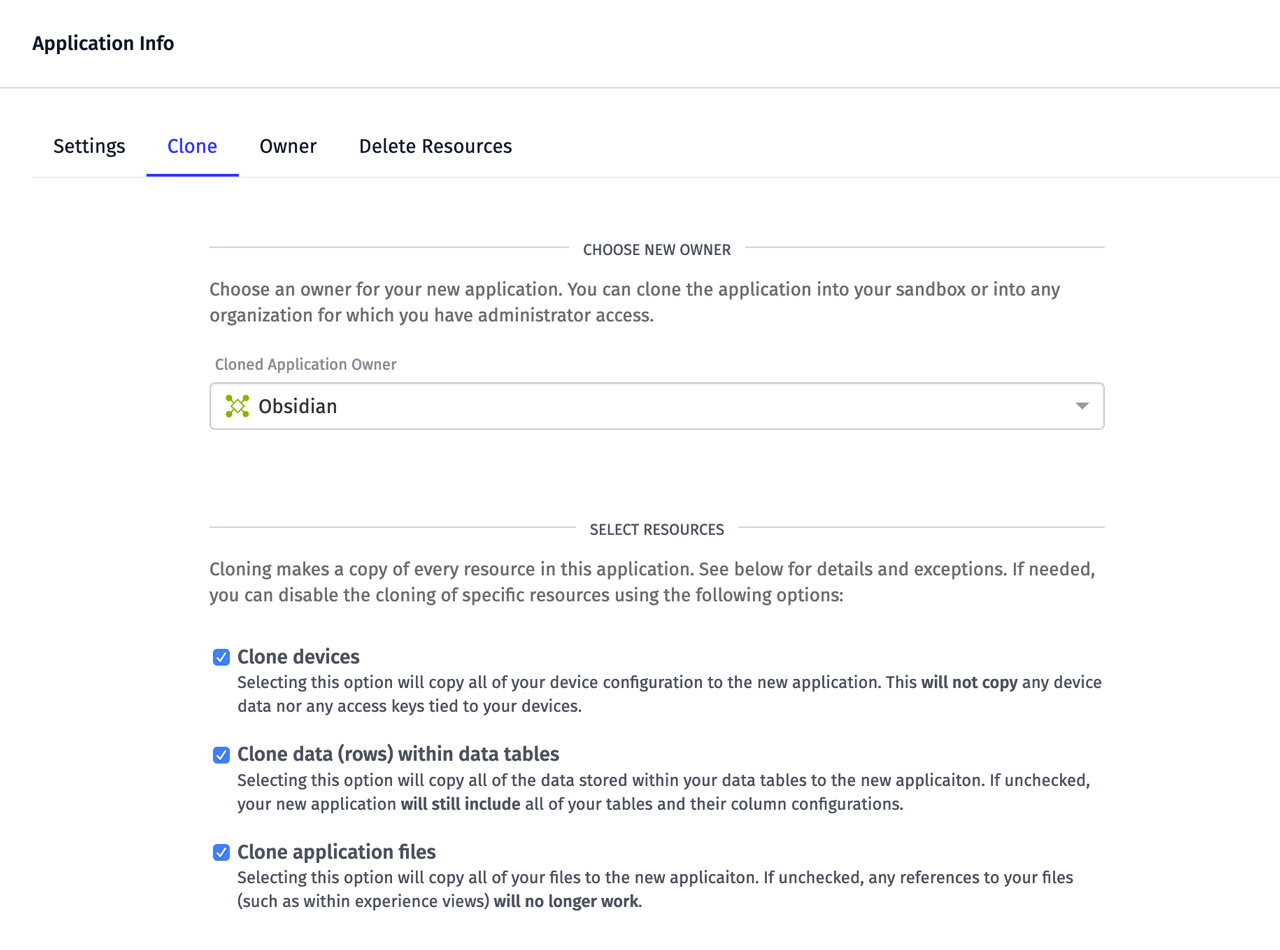
Task: Uncheck the Clone devices checkbox
Action: (x=221, y=656)
